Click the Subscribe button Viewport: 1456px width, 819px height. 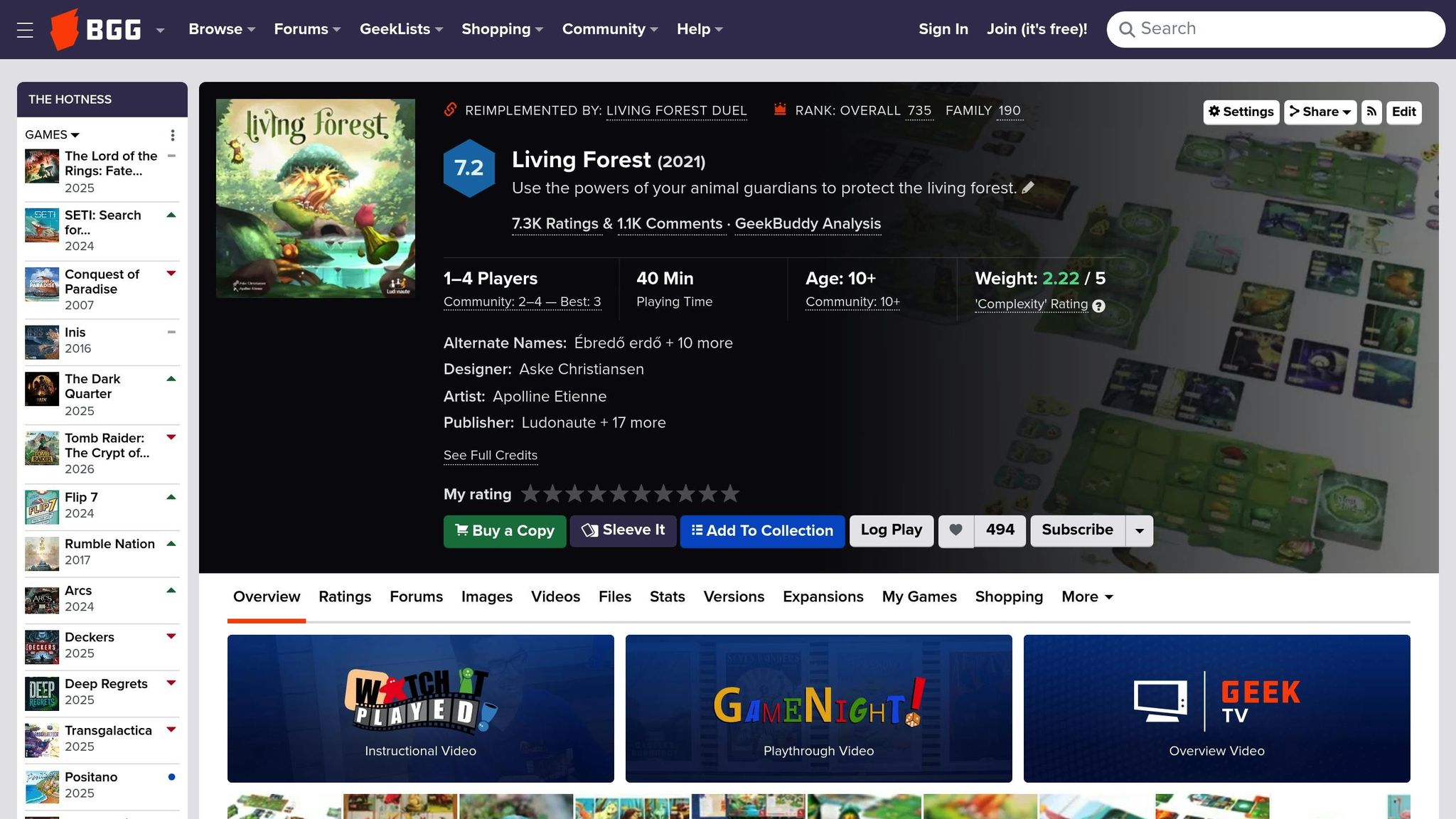1077,530
